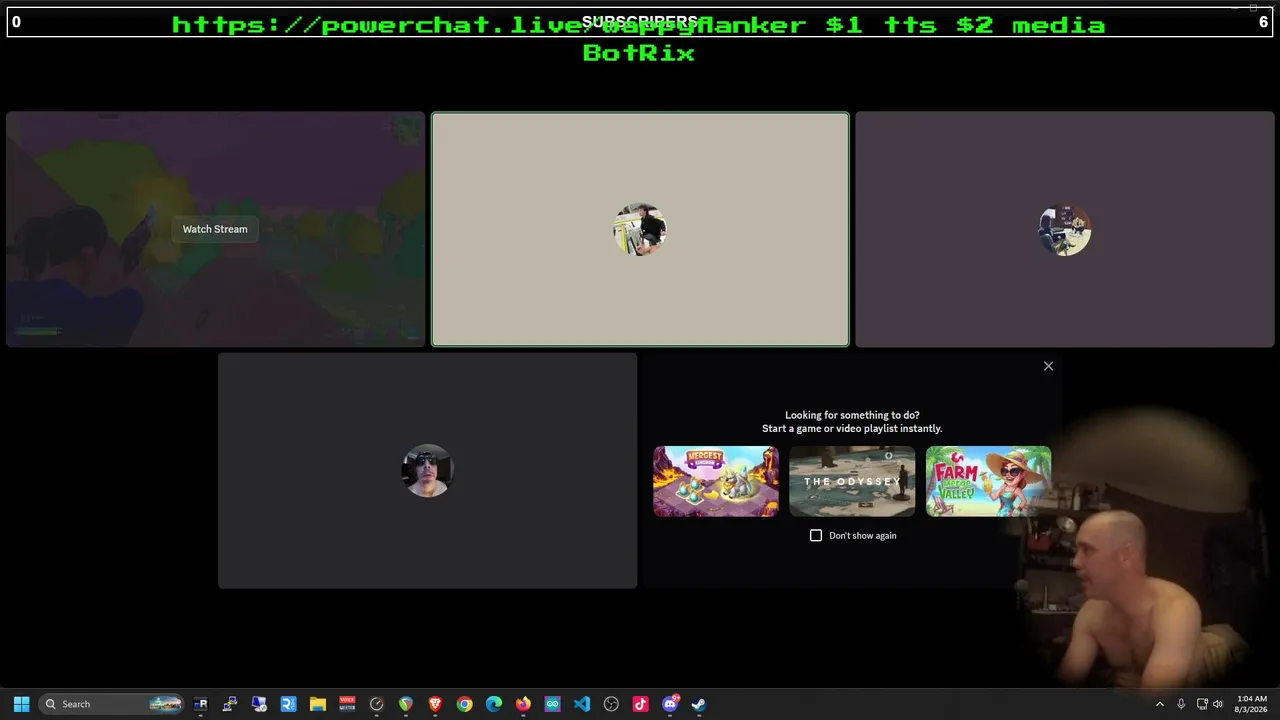Launch Firefox from the taskbar
The image size is (1280, 720).
pos(523,704)
